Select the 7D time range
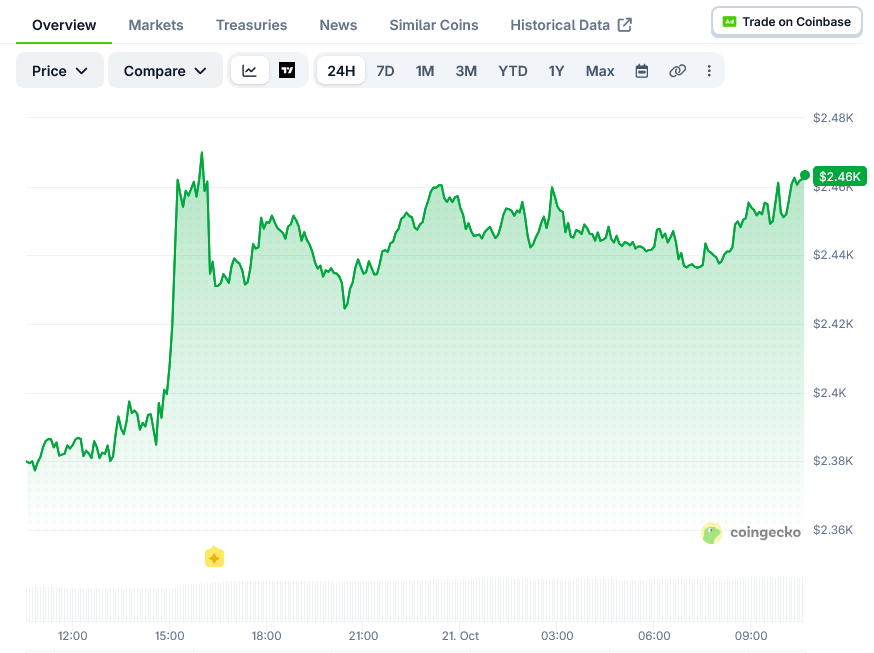 pyautogui.click(x=385, y=71)
